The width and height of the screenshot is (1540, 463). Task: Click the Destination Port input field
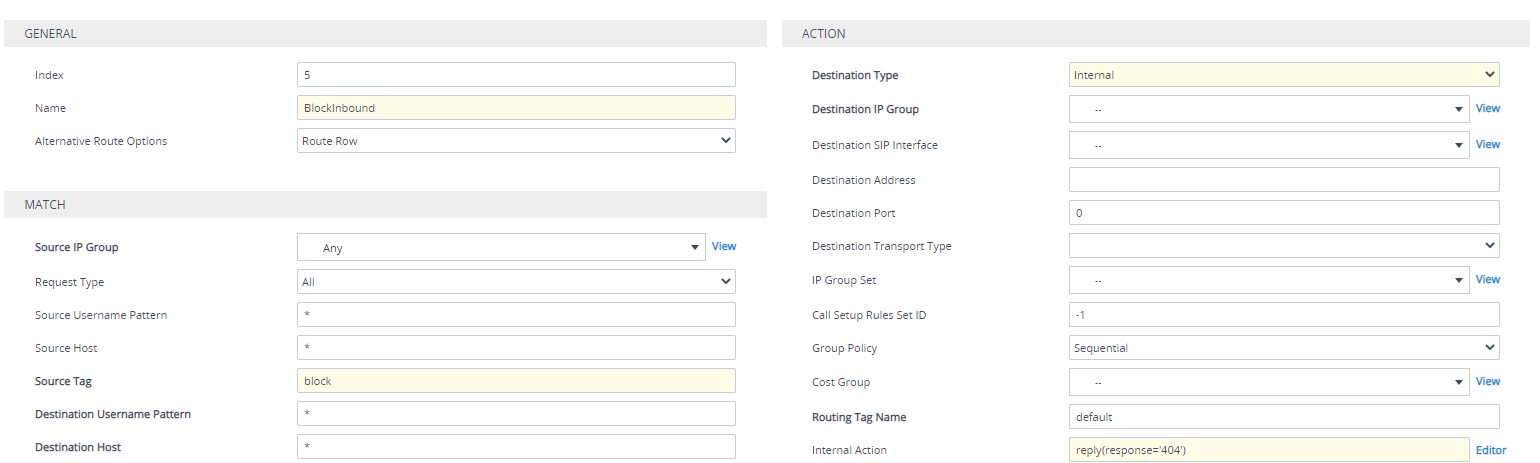1283,213
